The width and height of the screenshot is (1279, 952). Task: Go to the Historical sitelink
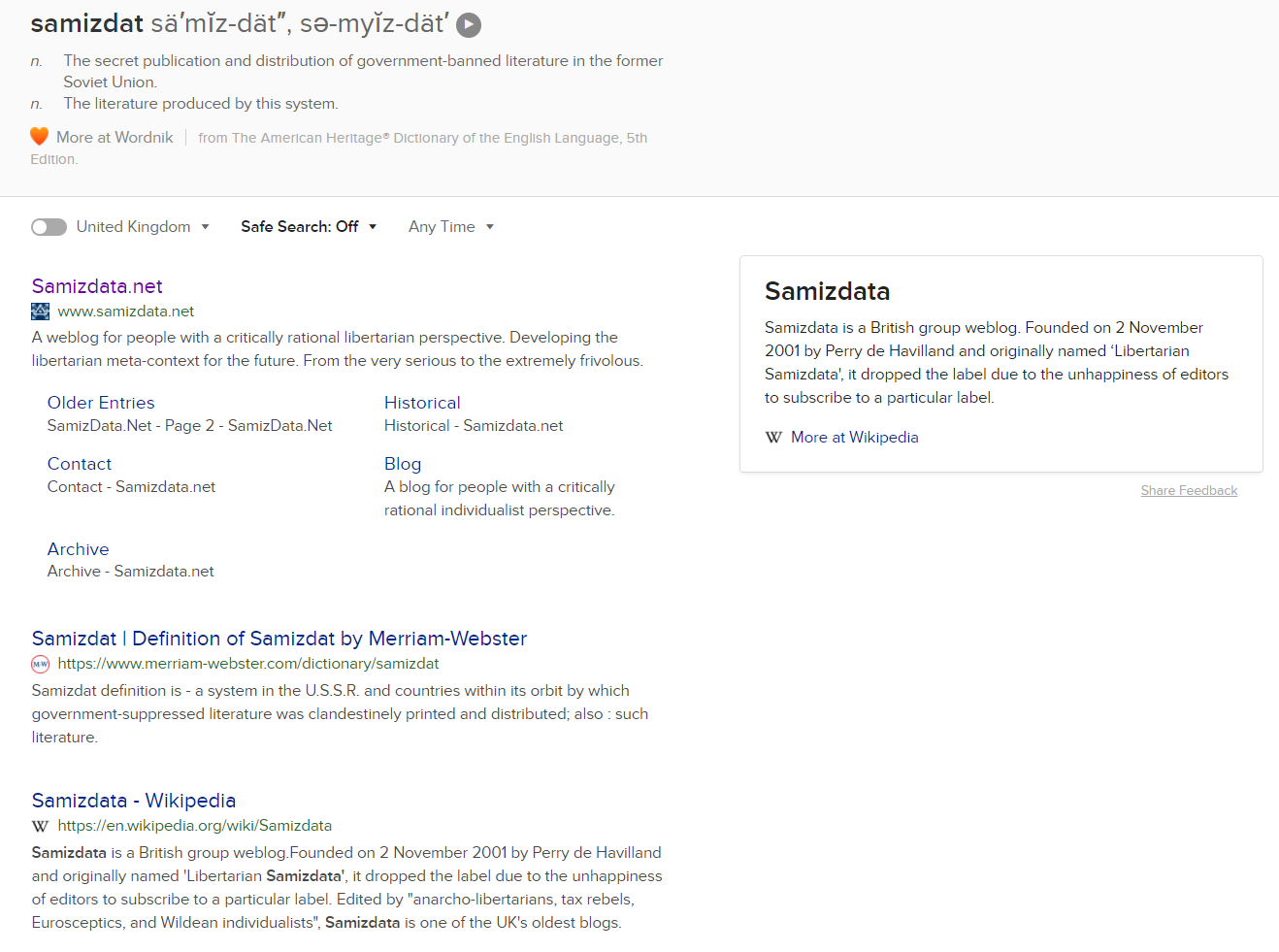422,403
